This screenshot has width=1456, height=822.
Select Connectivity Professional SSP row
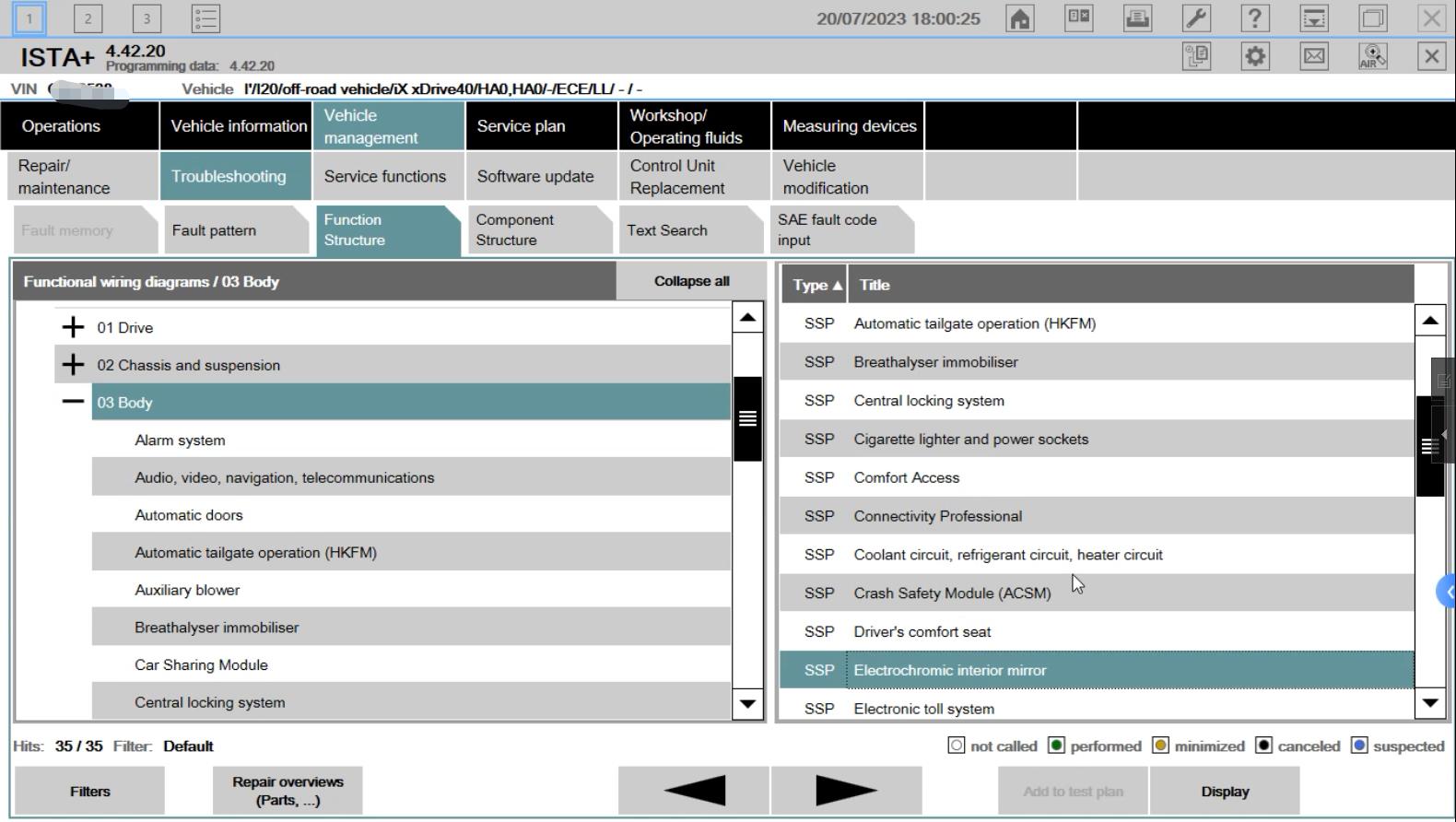tap(1097, 516)
